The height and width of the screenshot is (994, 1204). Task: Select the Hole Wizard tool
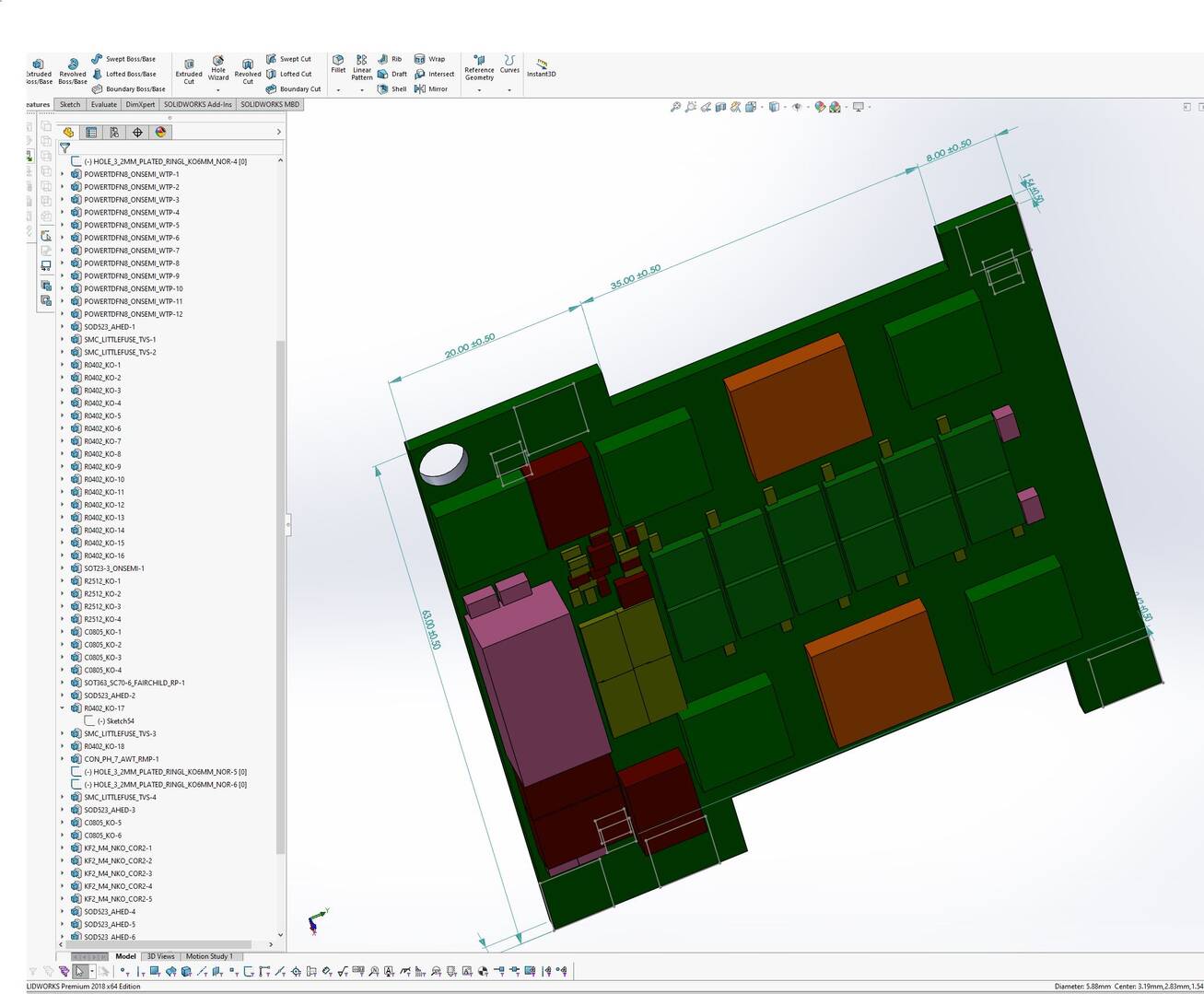[218, 68]
